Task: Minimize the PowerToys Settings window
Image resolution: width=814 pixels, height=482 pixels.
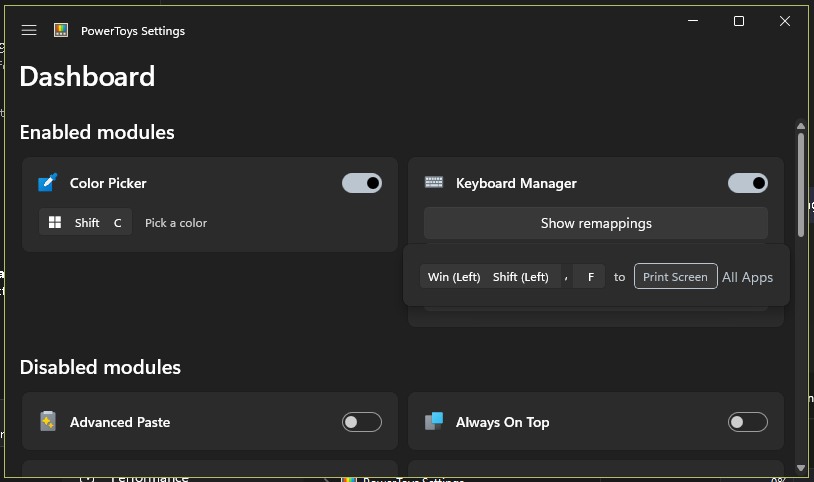Action: point(693,21)
